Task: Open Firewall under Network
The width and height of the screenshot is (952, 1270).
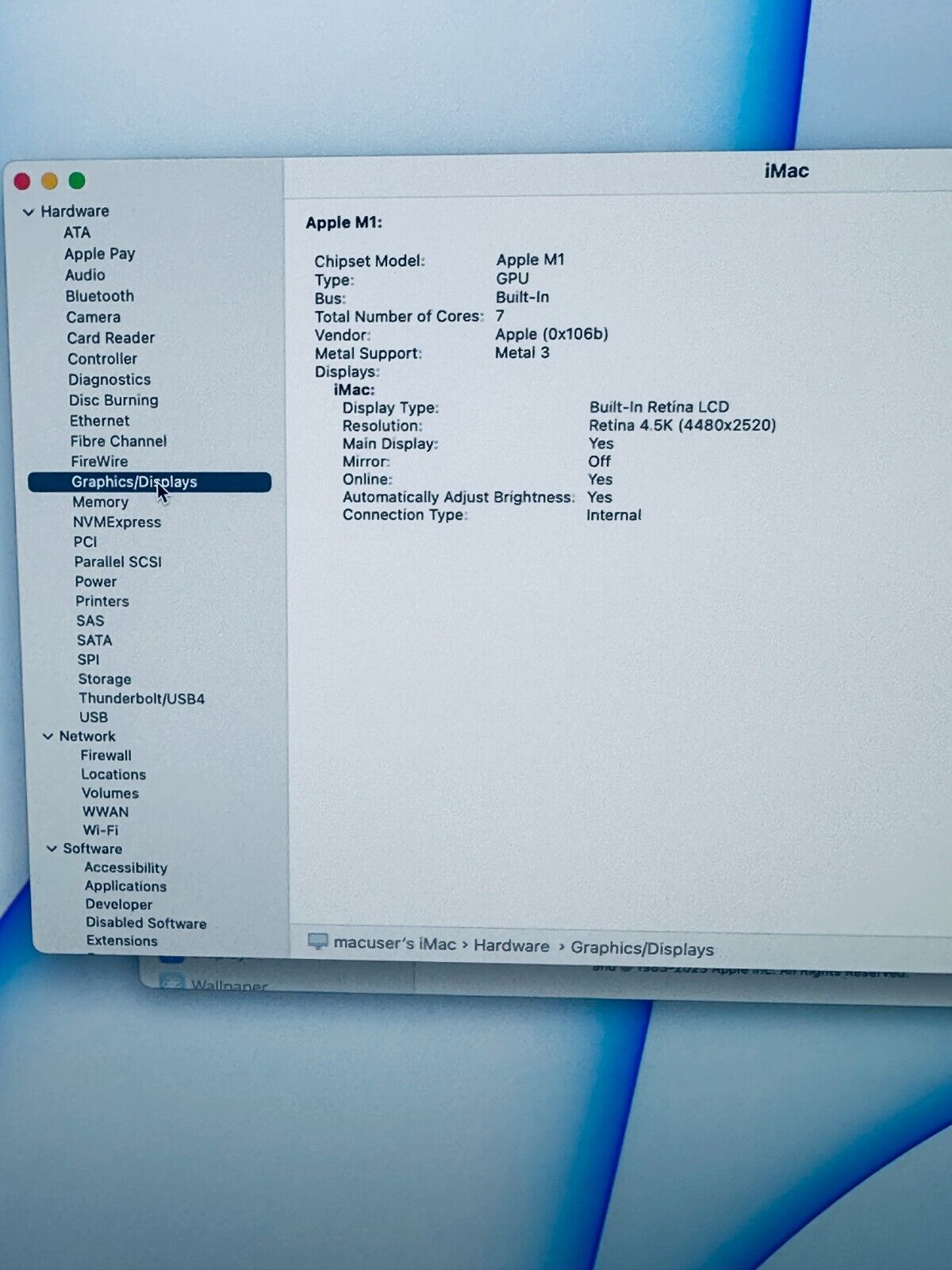Action: click(x=106, y=755)
